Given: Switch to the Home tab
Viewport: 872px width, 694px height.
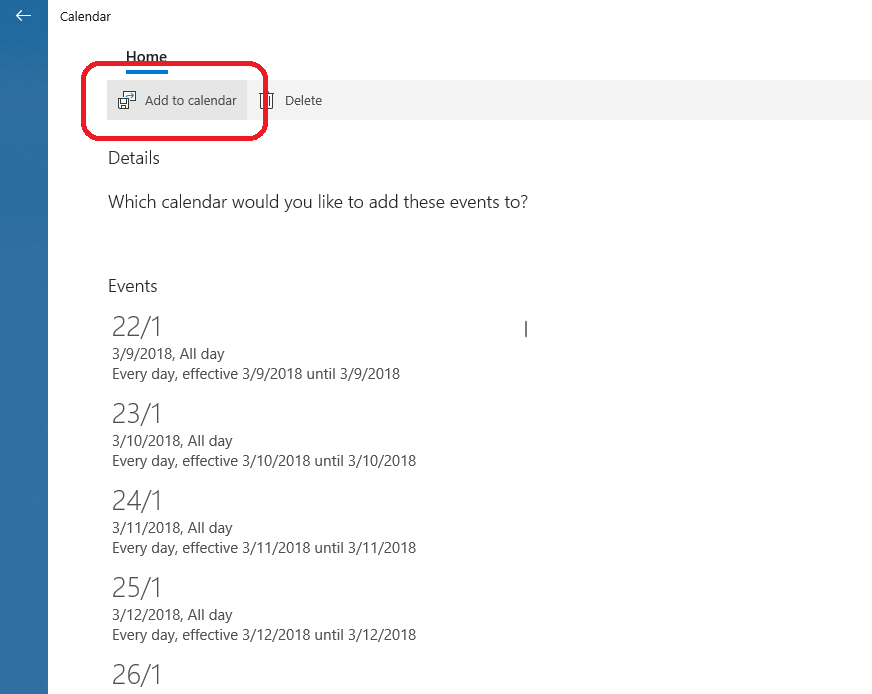Looking at the screenshot, I should (146, 56).
